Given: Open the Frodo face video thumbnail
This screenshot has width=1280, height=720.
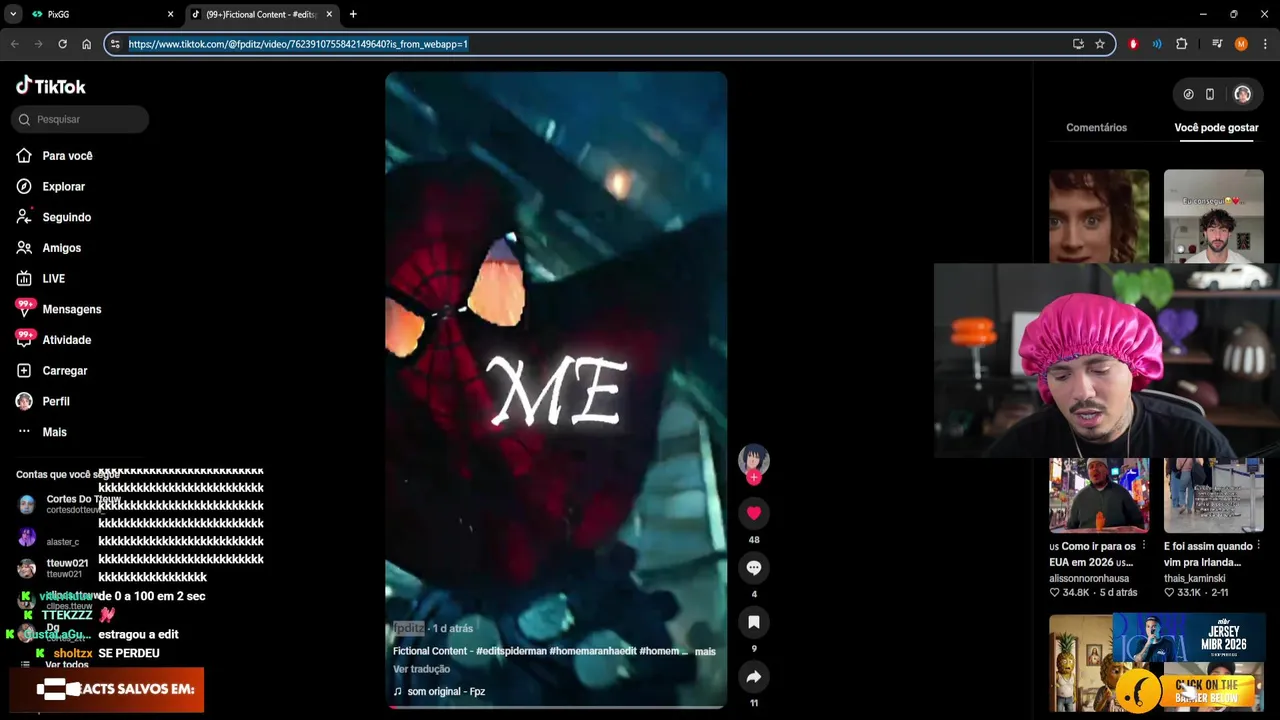Looking at the screenshot, I should coord(1098,216).
